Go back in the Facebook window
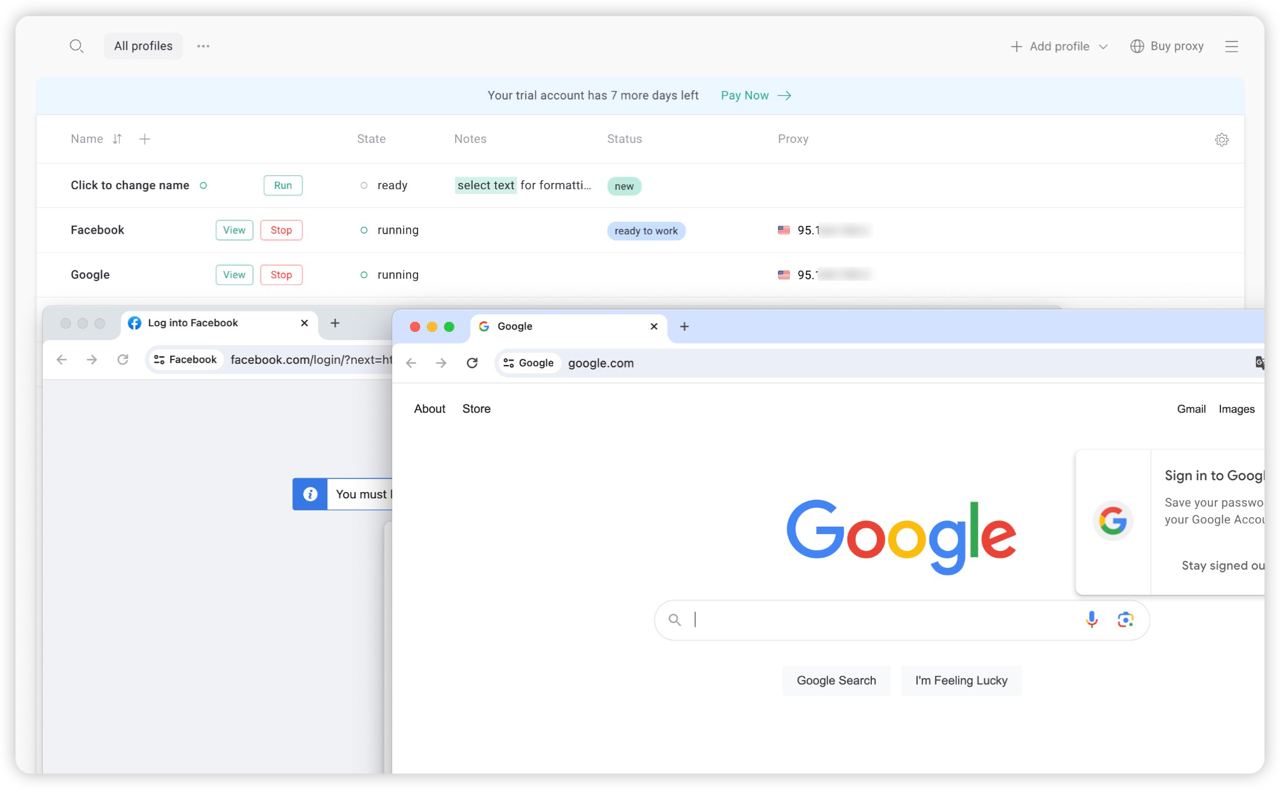The width and height of the screenshot is (1280, 789). (x=62, y=360)
